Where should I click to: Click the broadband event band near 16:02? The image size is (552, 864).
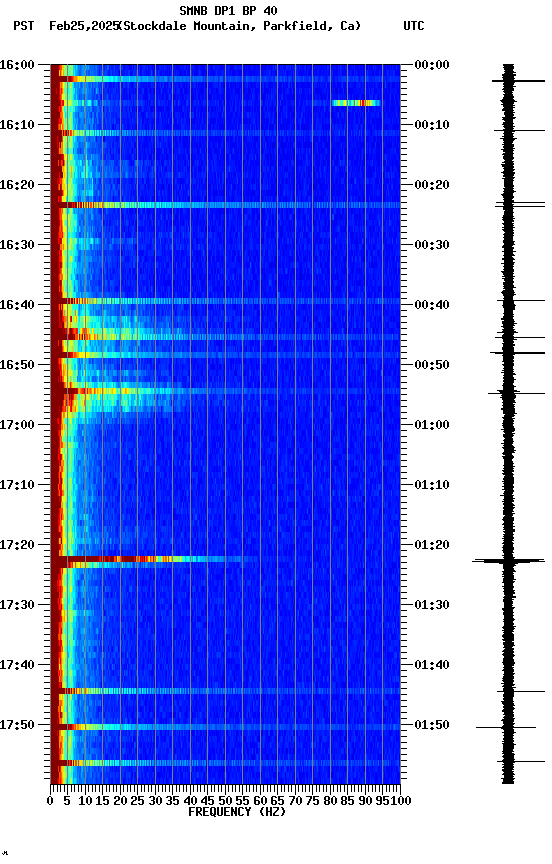pyautogui.click(x=225, y=79)
